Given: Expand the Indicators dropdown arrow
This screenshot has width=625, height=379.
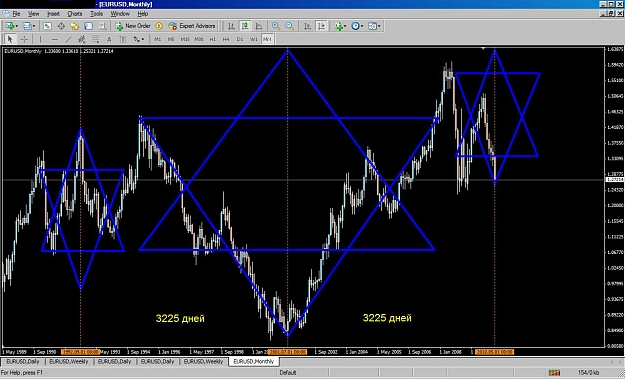Looking at the screenshot, I should pyautogui.click(x=345, y=26).
